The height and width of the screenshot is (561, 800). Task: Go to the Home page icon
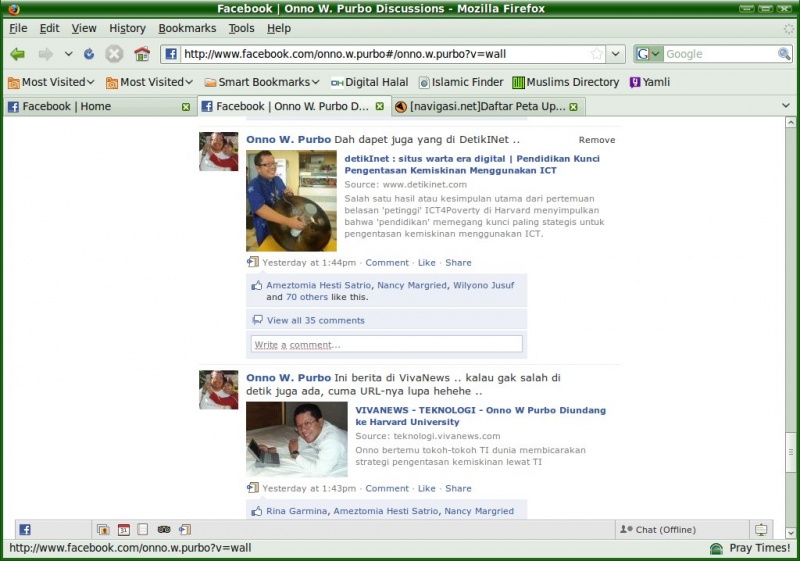[142, 54]
